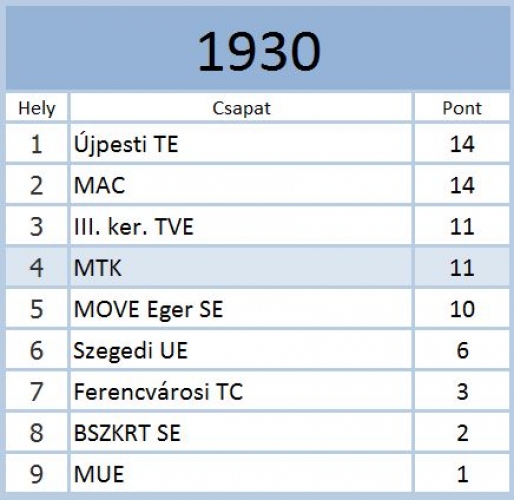The width and height of the screenshot is (514, 500).
Task: Select the highlighted MTK team cell
Action: tap(241, 267)
